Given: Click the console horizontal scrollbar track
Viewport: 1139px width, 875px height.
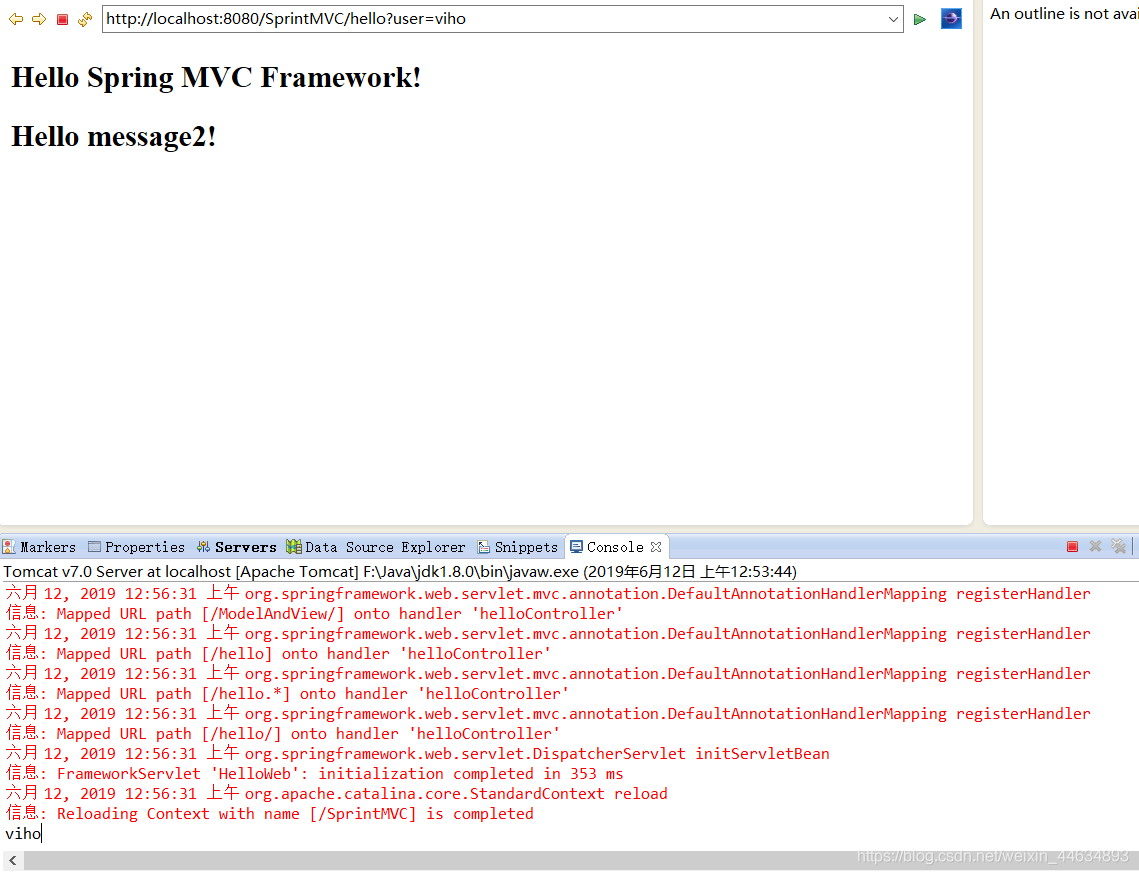Looking at the screenshot, I should (579, 860).
